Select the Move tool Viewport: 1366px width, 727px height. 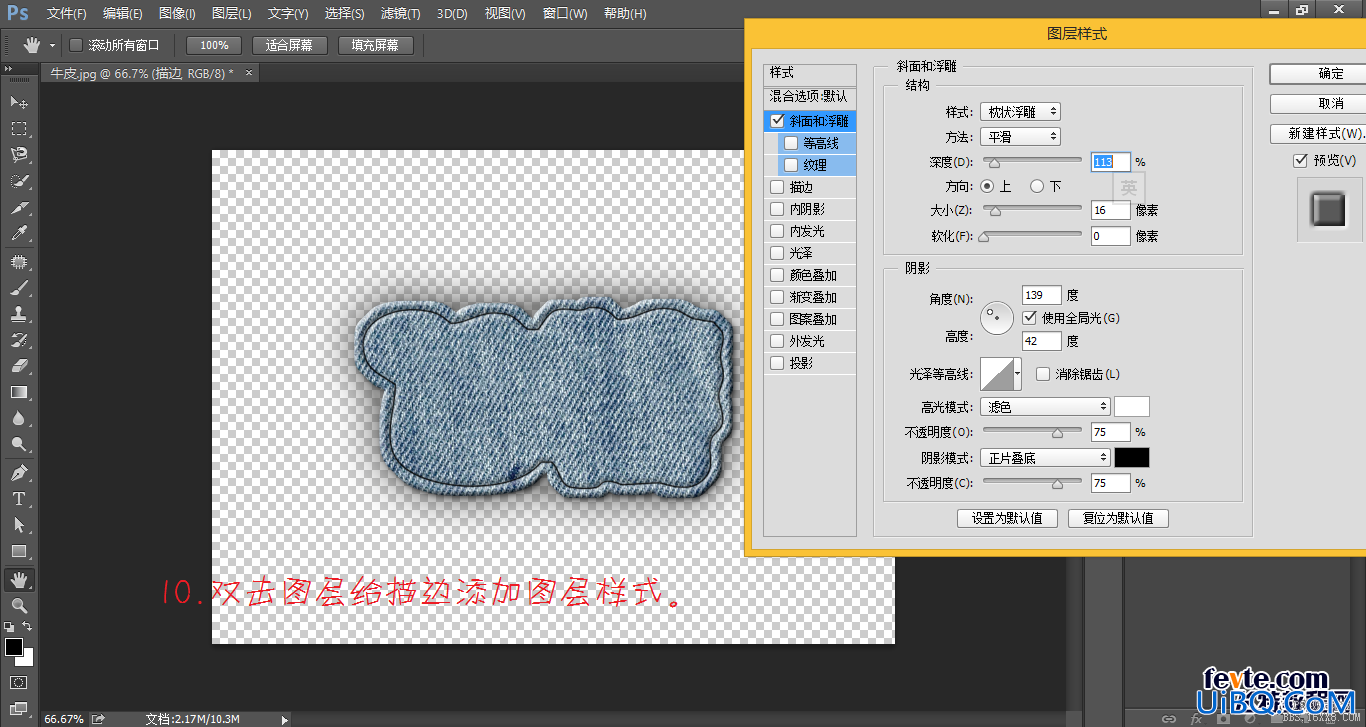coord(19,102)
